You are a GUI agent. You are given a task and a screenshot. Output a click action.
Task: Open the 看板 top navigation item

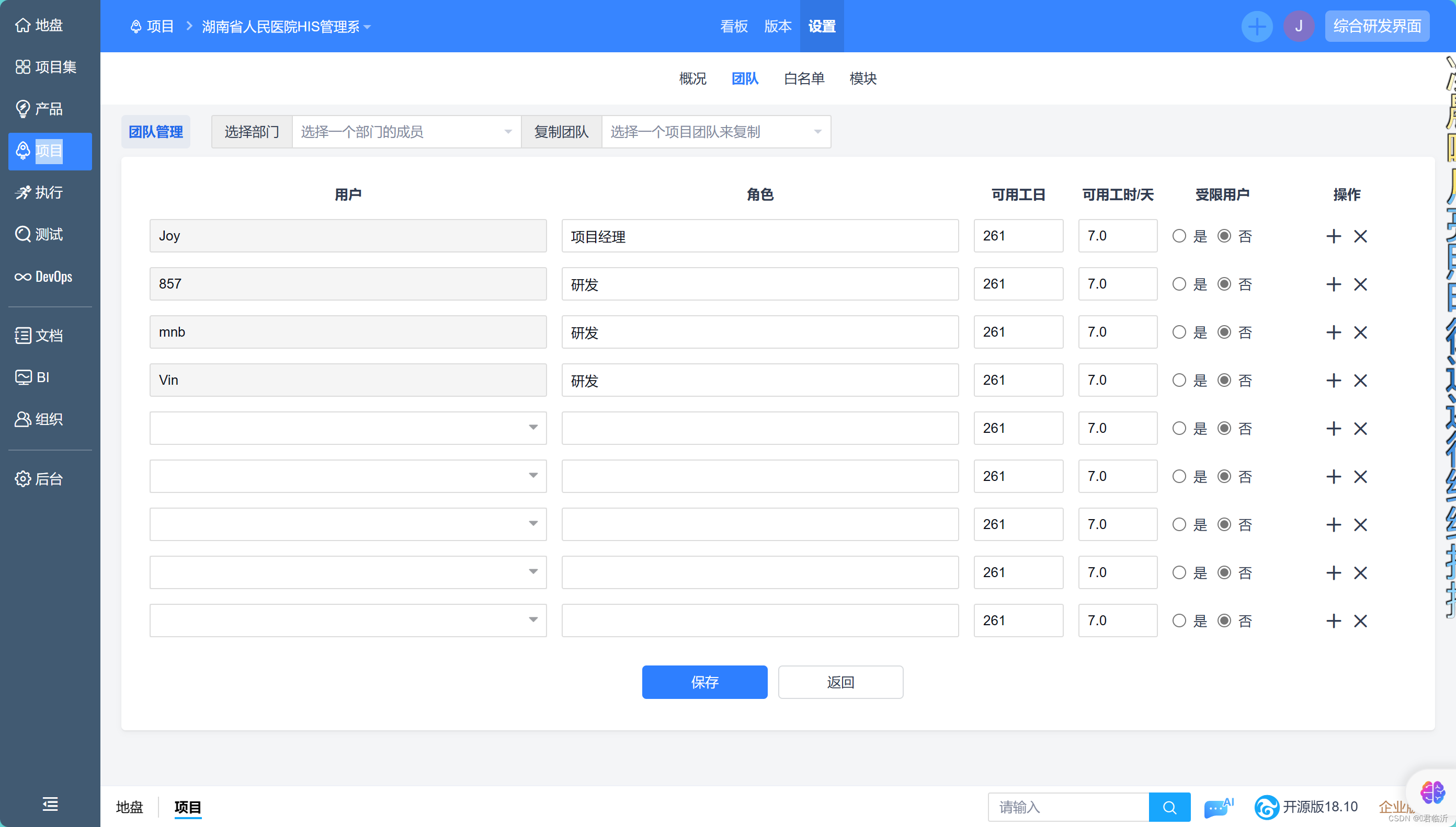tap(733, 26)
